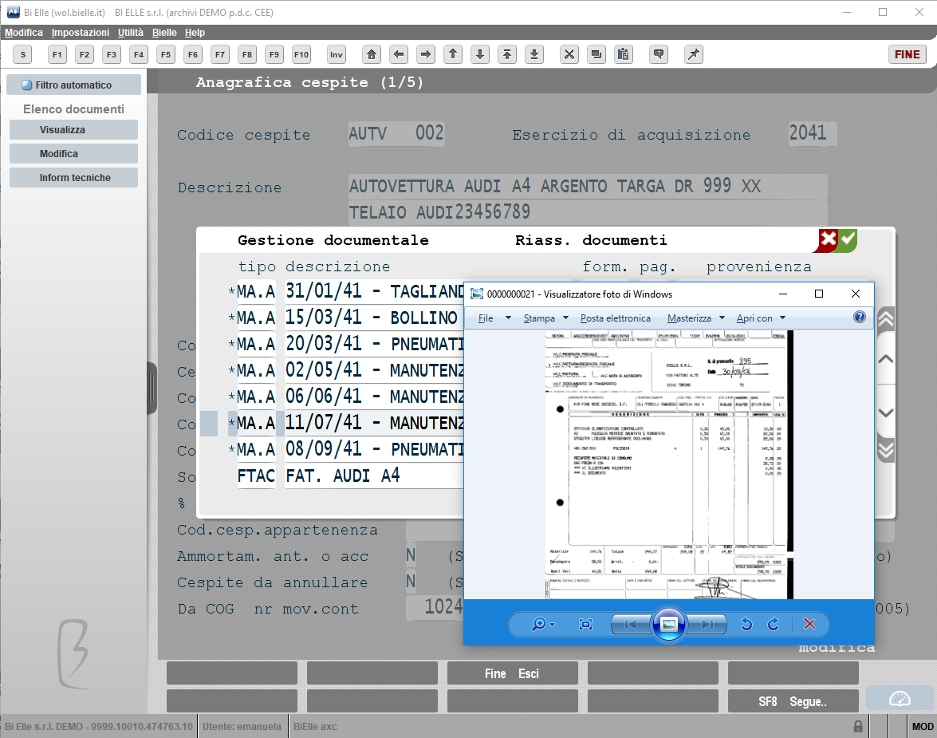
Task: Click the SF8 Segue button
Action: tap(793, 702)
